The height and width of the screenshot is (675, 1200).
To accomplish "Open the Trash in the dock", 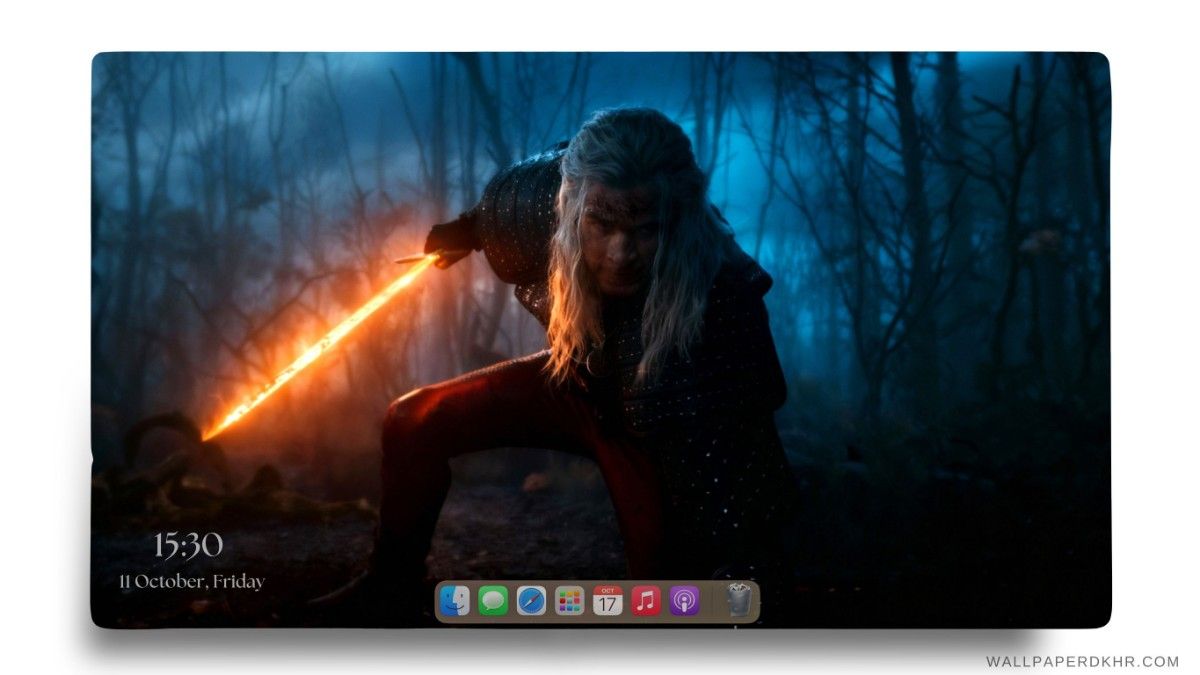I will point(738,600).
